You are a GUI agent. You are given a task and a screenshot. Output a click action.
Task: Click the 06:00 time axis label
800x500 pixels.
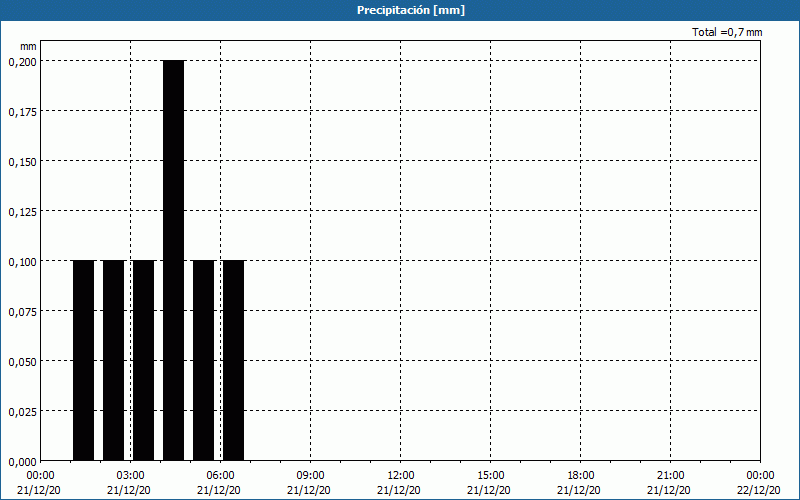[220, 476]
